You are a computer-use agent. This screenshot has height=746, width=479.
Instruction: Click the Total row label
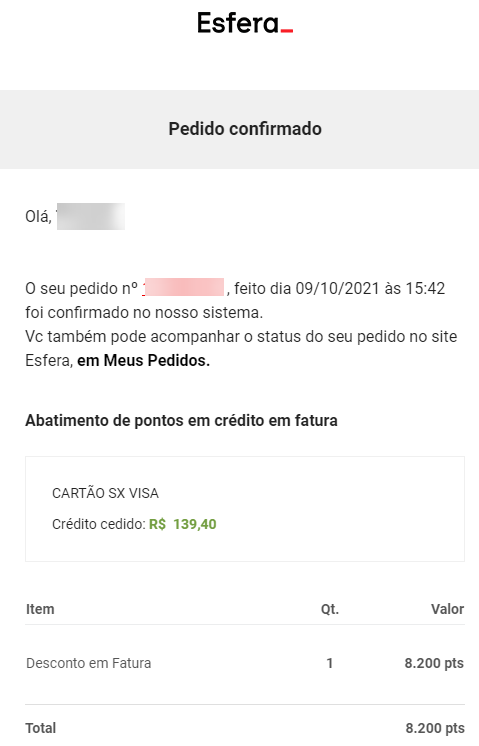[40, 728]
